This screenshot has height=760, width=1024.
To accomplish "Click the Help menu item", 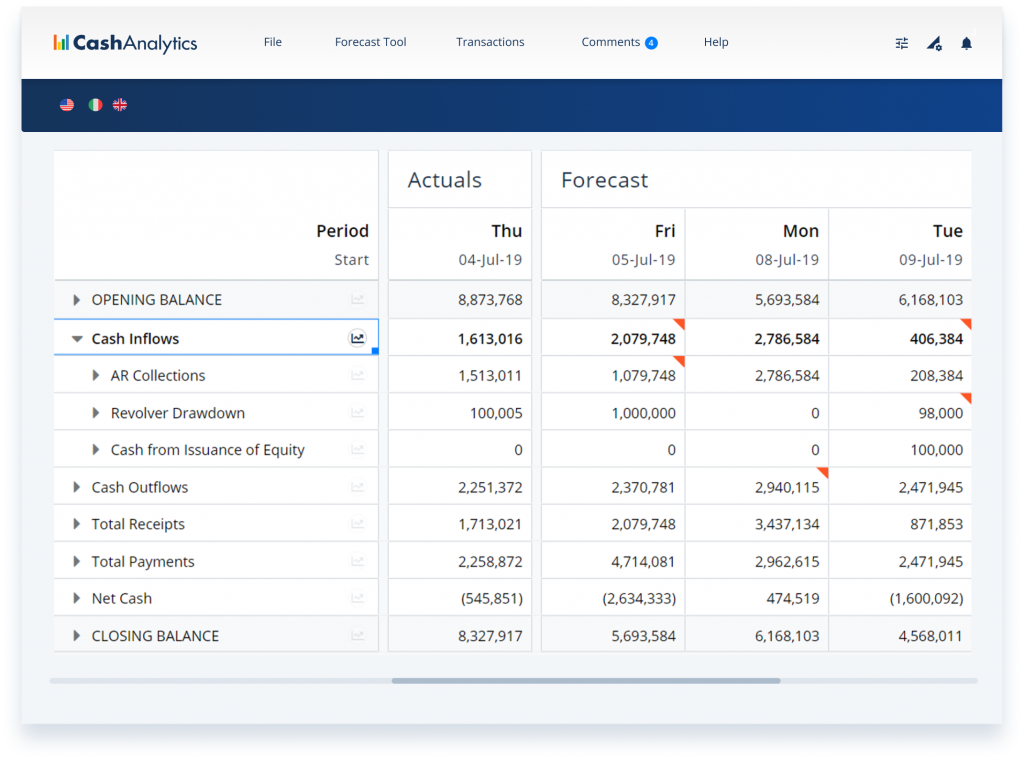I will pos(716,42).
